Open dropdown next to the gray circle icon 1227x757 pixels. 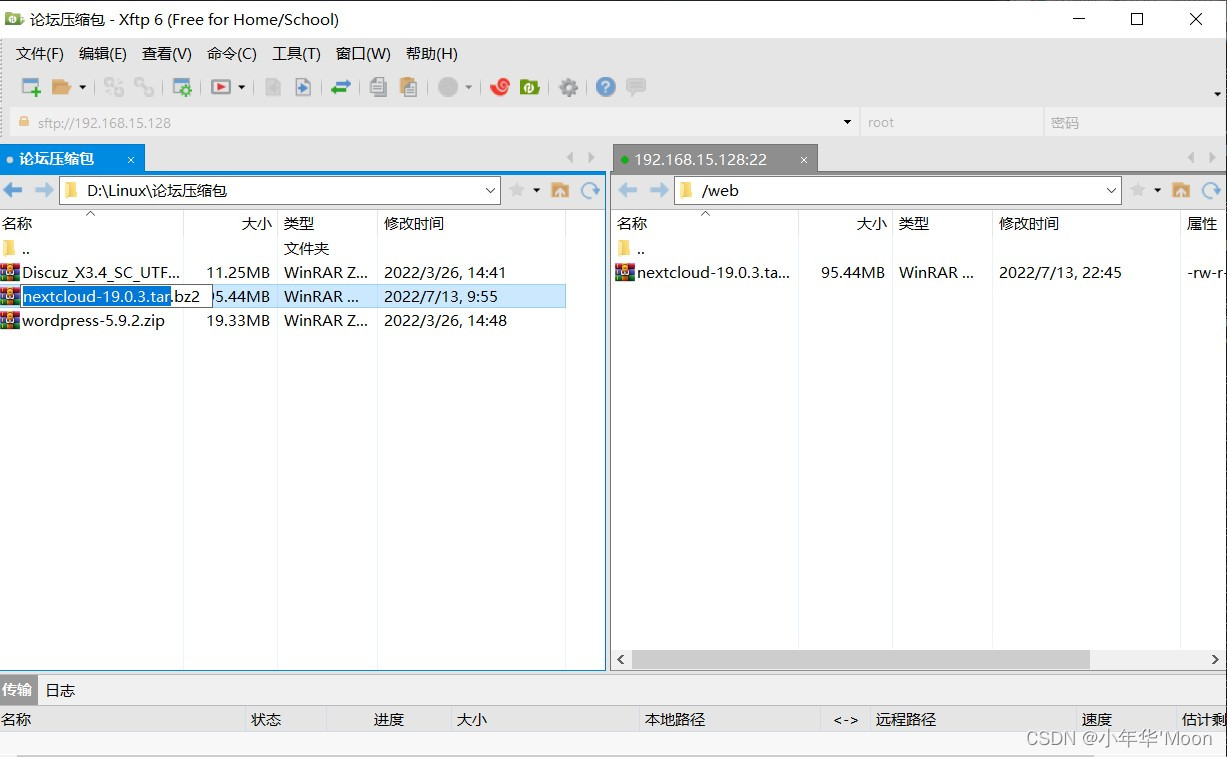coord(468,88)
